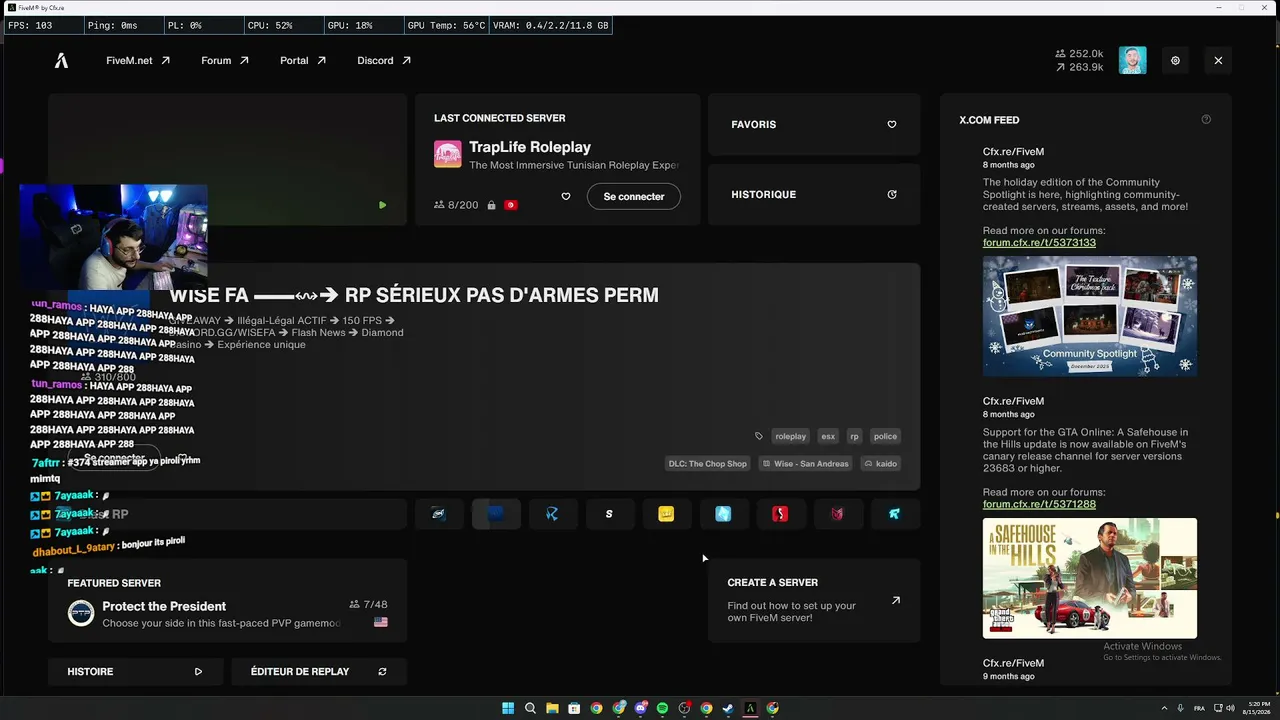Open Microsoft Store from the taskbar
The image size is (1280, 720).
[x=574, y=708]
